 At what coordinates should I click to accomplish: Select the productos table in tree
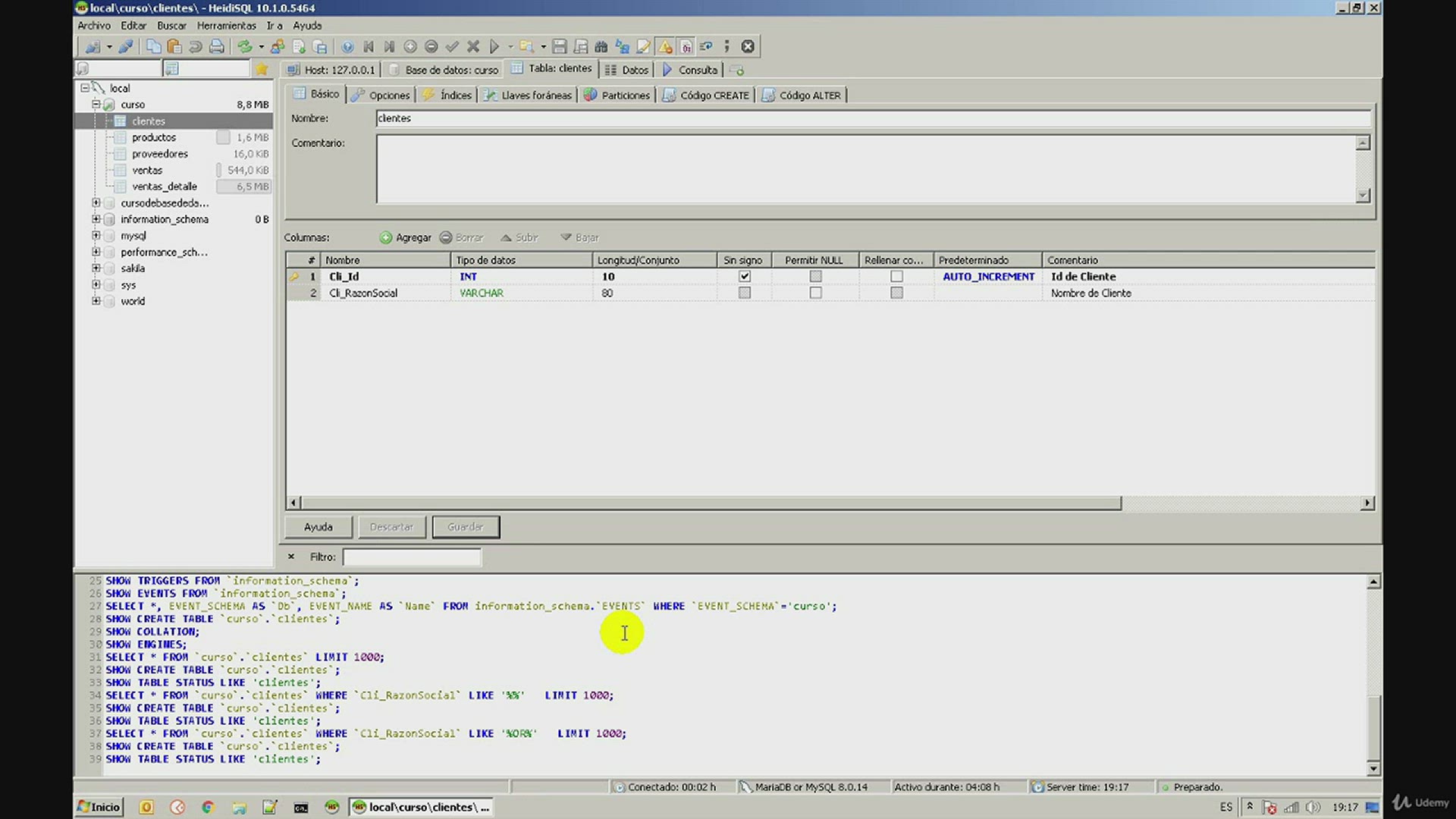point(154,137)
